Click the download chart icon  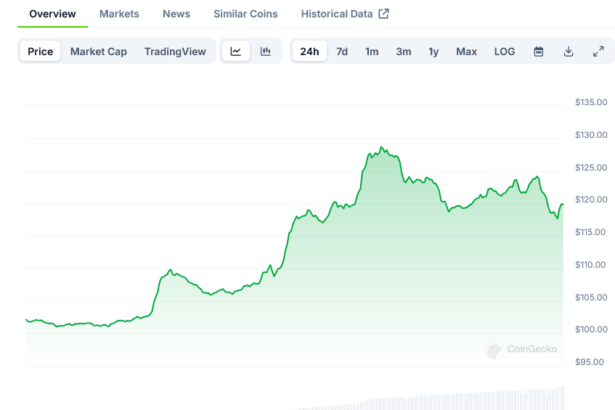(x=568, y=51)
